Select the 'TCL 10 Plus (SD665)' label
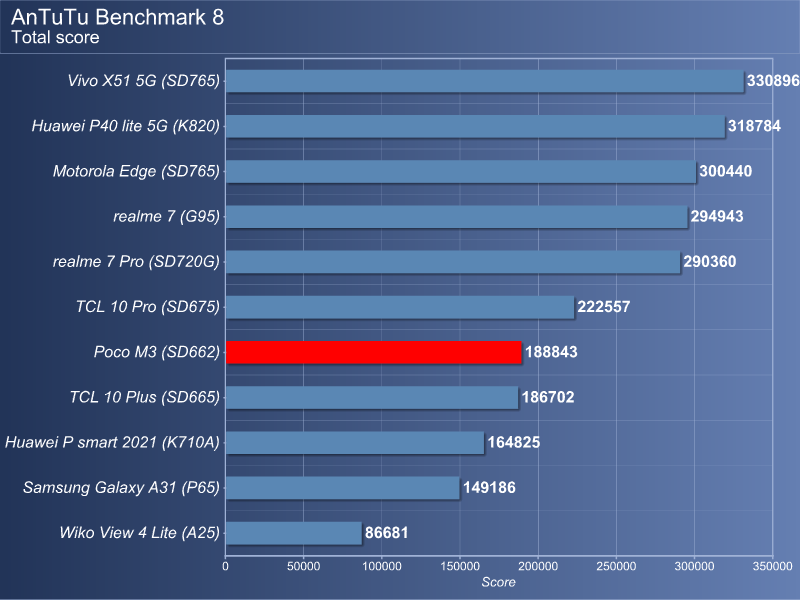This screenshot has height=600, width=800. point(145,397)
